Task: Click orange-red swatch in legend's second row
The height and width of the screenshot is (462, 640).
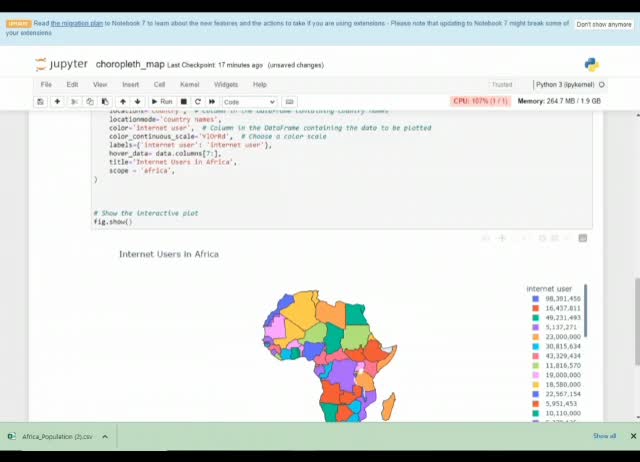Action: (x=536, y=308)
